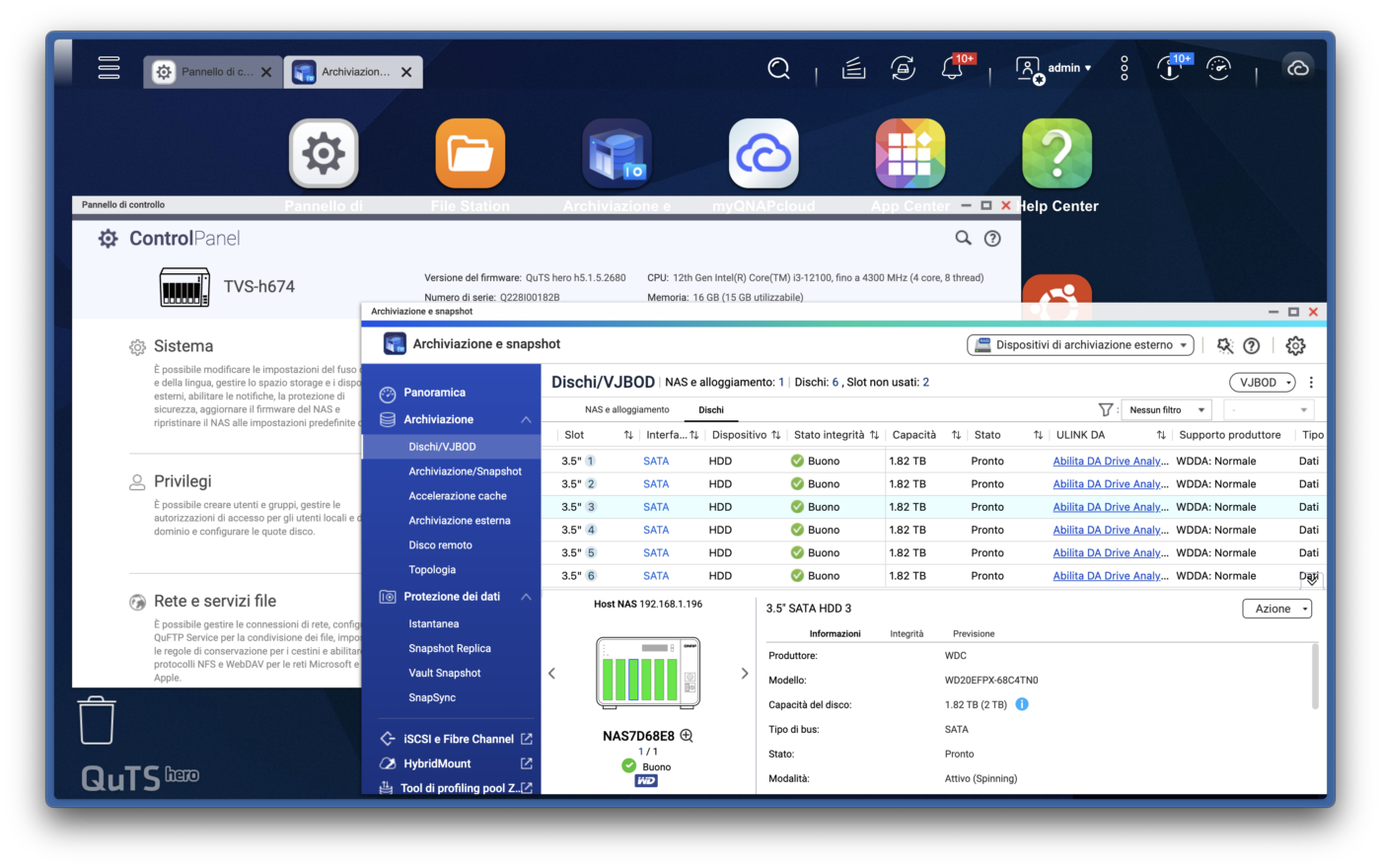Close the Pannello di controllo taskbar tab

point(266,72)
